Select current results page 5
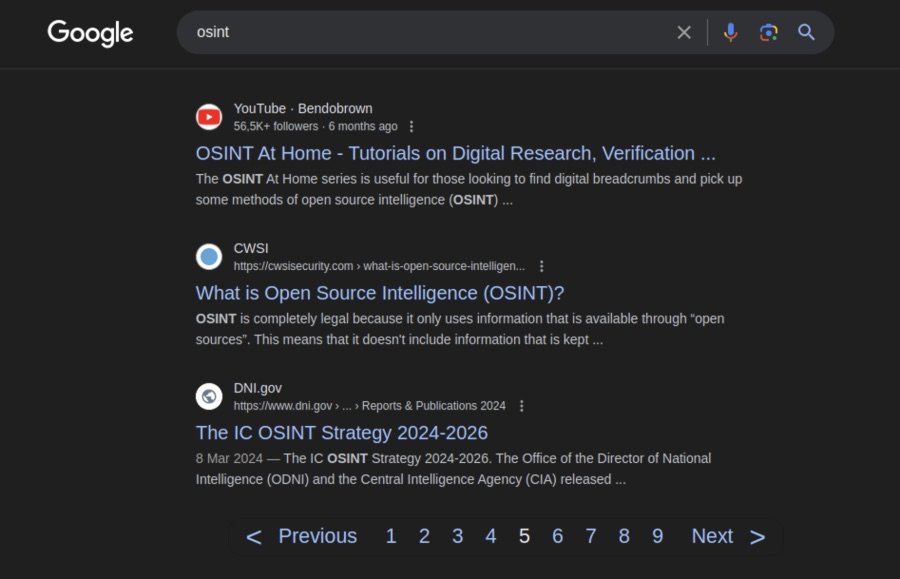The width and height of the screenshot is (900, 579). pyautogui.click(x=524, y=536)
